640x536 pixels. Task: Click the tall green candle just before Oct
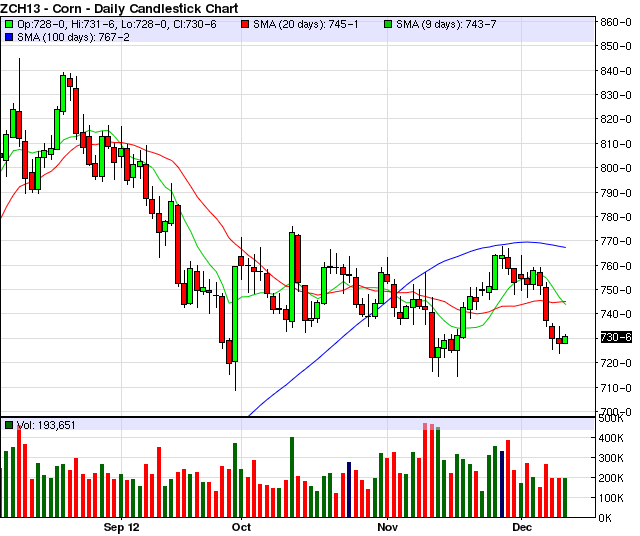pyautogui.click(x=235, y=314)
